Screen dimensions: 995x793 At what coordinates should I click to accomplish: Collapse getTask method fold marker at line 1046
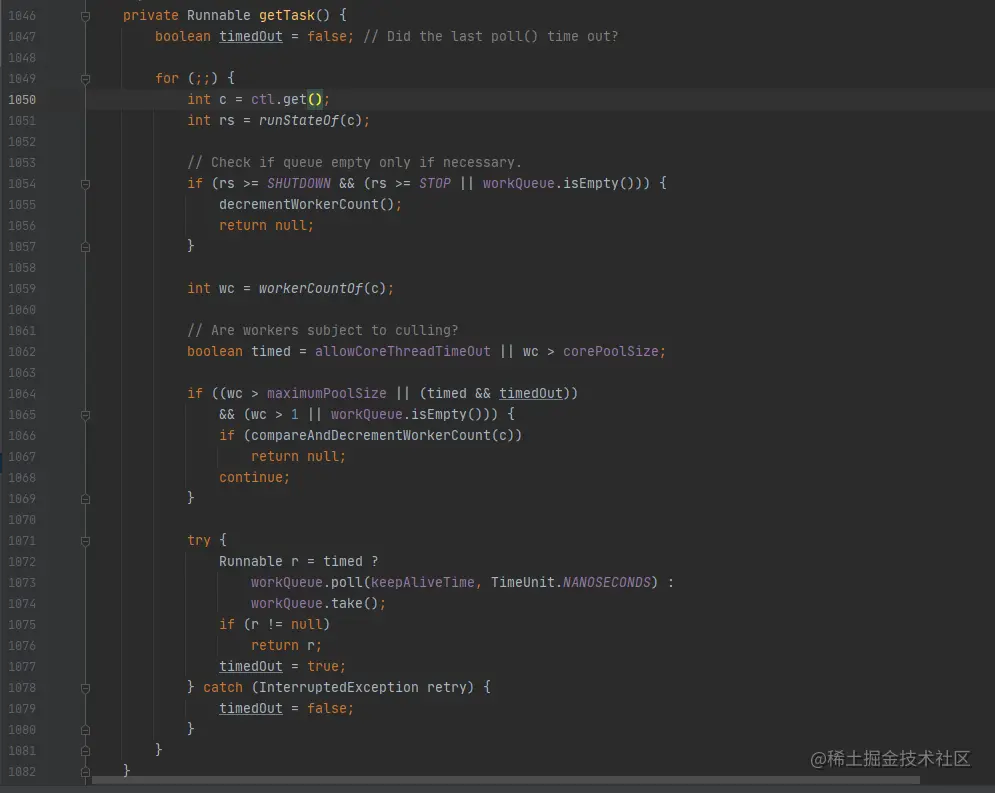pos(85,16)
